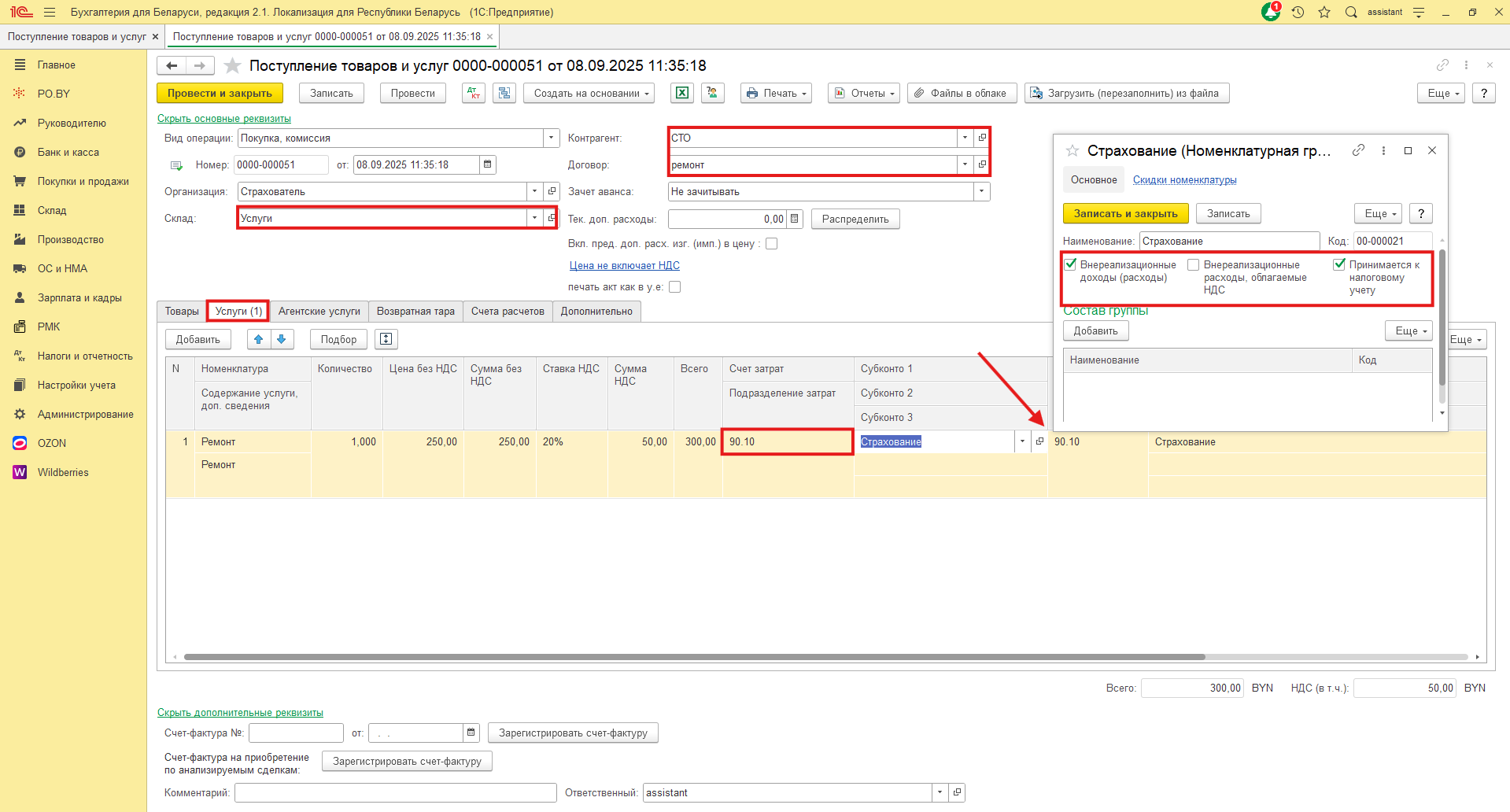This screenshot has width=1510, height=812.
Task: Click calculator icon beside Тек. доп. расходы
Action: (x=795, y=219)
